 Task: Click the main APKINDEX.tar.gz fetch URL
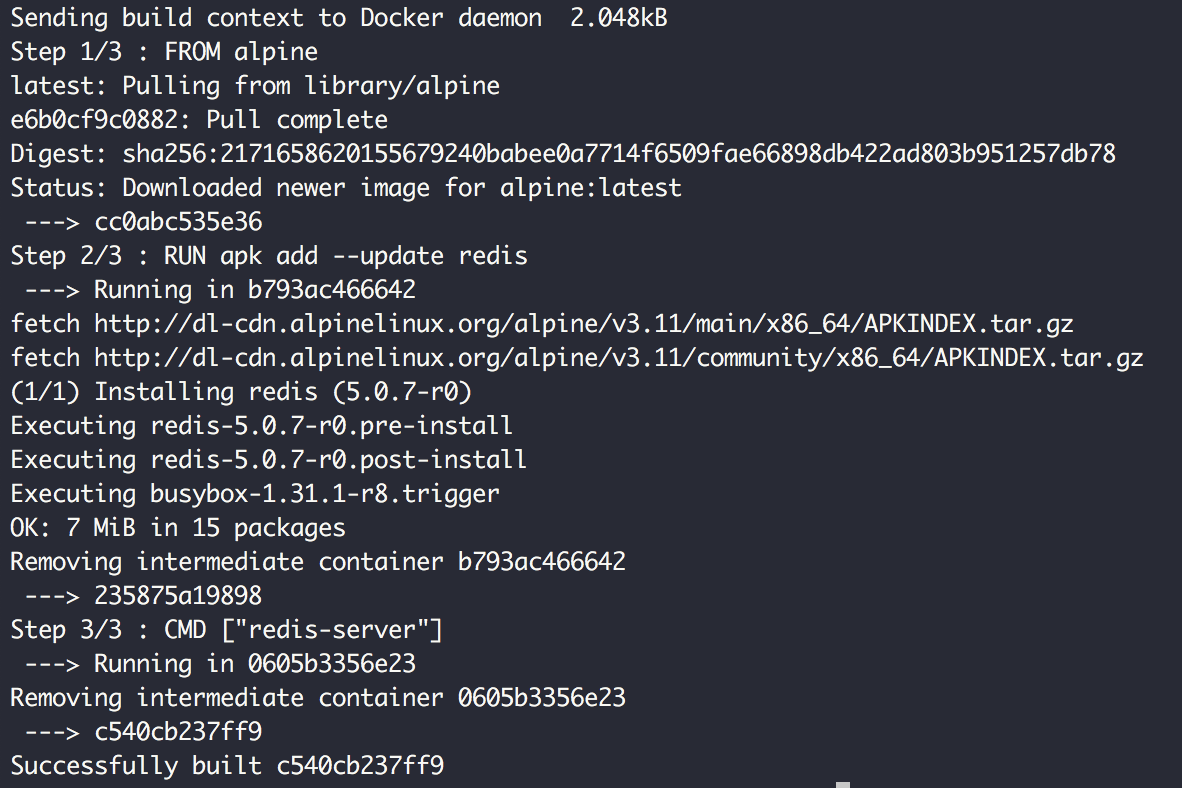click(x=583, y=324)
